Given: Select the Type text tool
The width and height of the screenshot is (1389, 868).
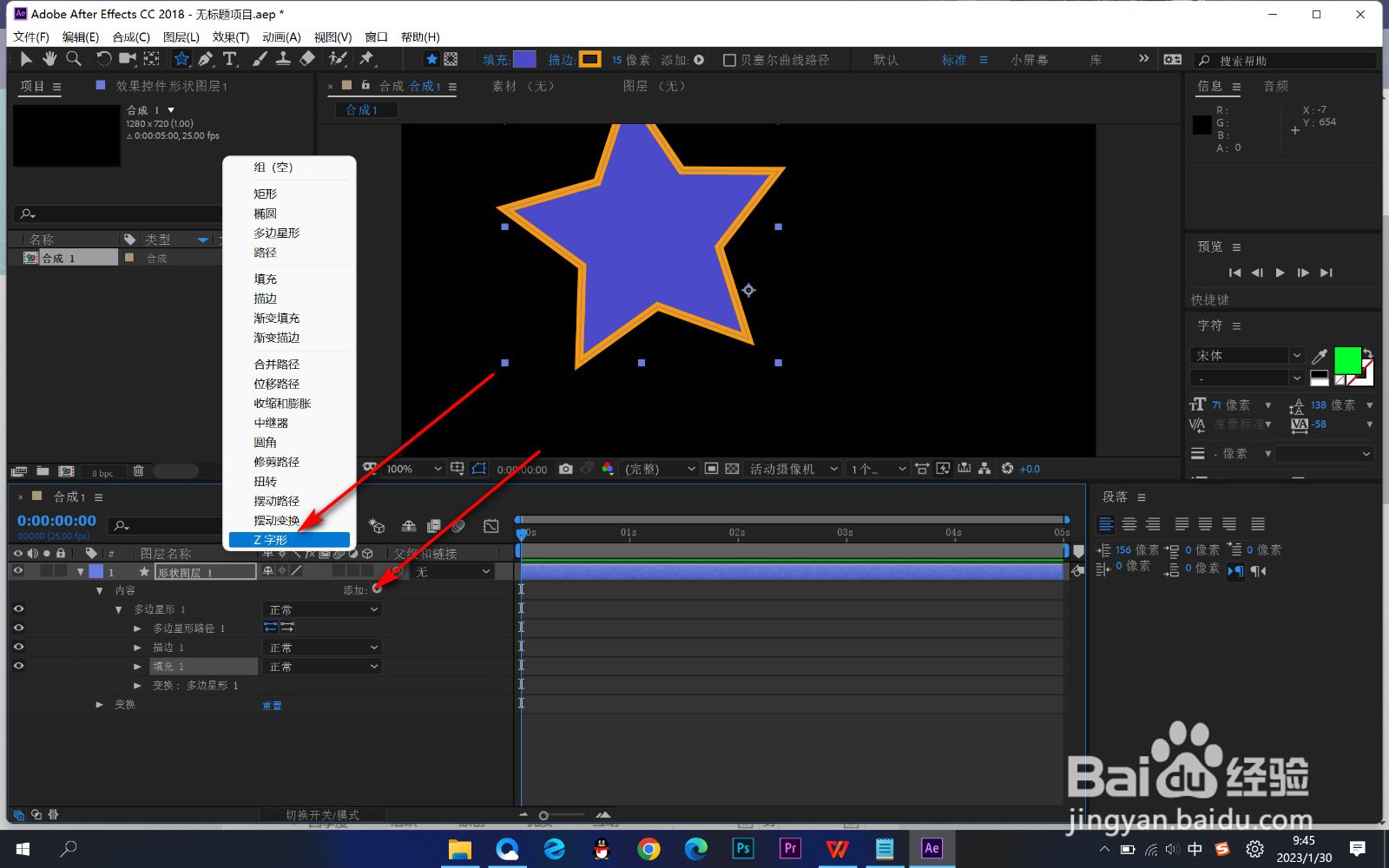Looking at the screenshot, I should pyautogui.click(x=230, y=59).
